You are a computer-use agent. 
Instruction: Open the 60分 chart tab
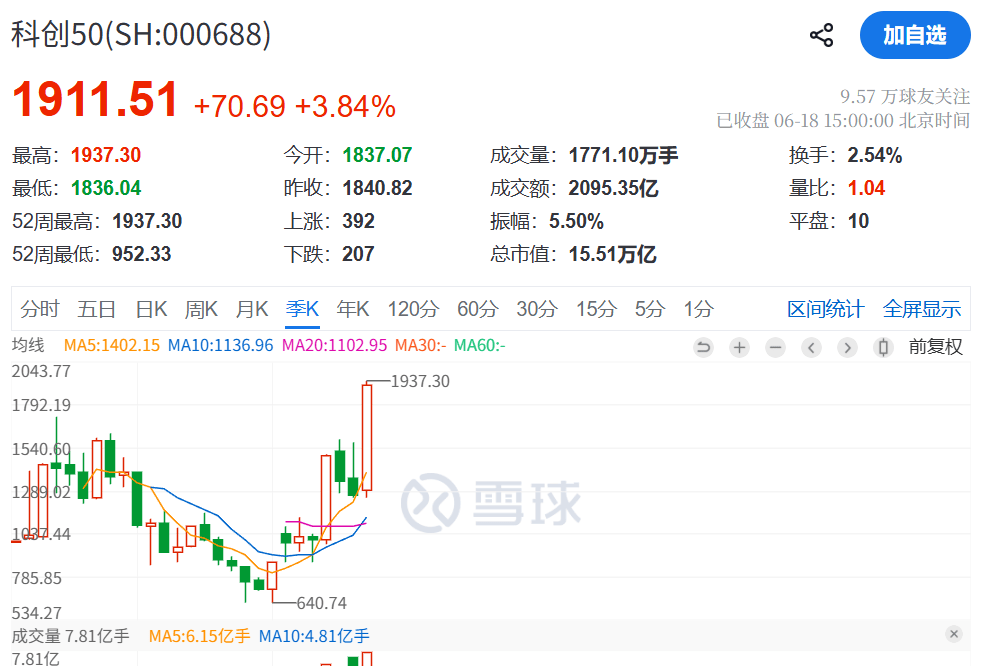point(477,309)
